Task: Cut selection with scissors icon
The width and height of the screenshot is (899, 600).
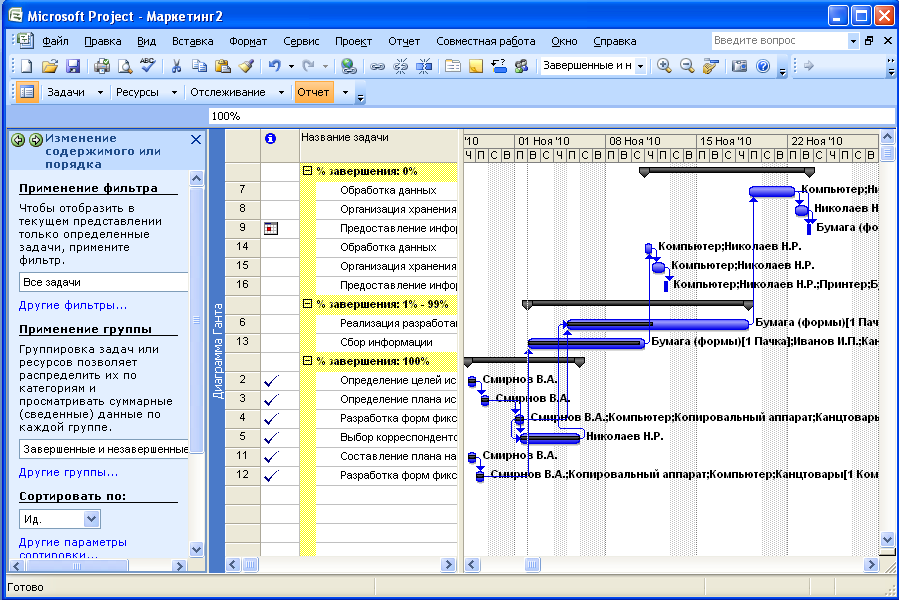Action: pos(177,66)
